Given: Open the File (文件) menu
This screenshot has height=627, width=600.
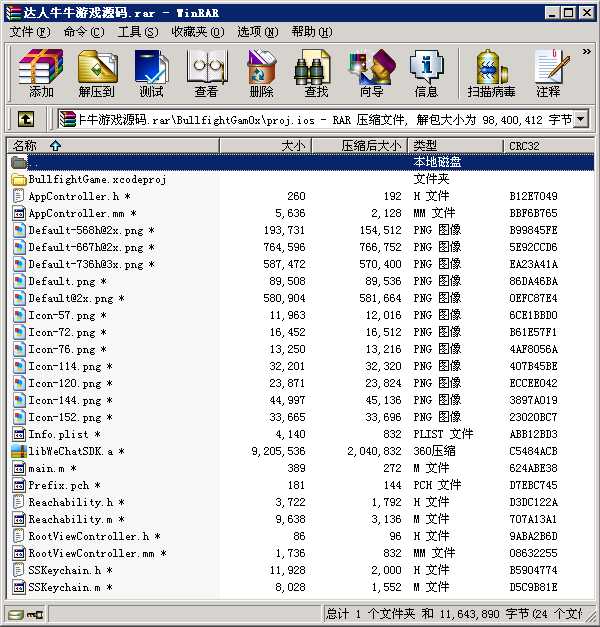Looking at the screenshot, I should tap(30, 32).
